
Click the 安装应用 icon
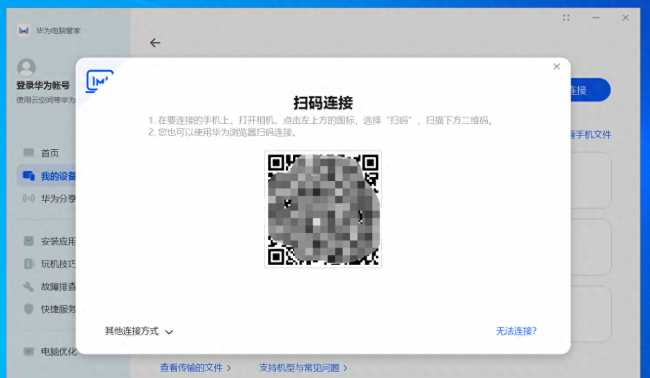pos(29,241)
